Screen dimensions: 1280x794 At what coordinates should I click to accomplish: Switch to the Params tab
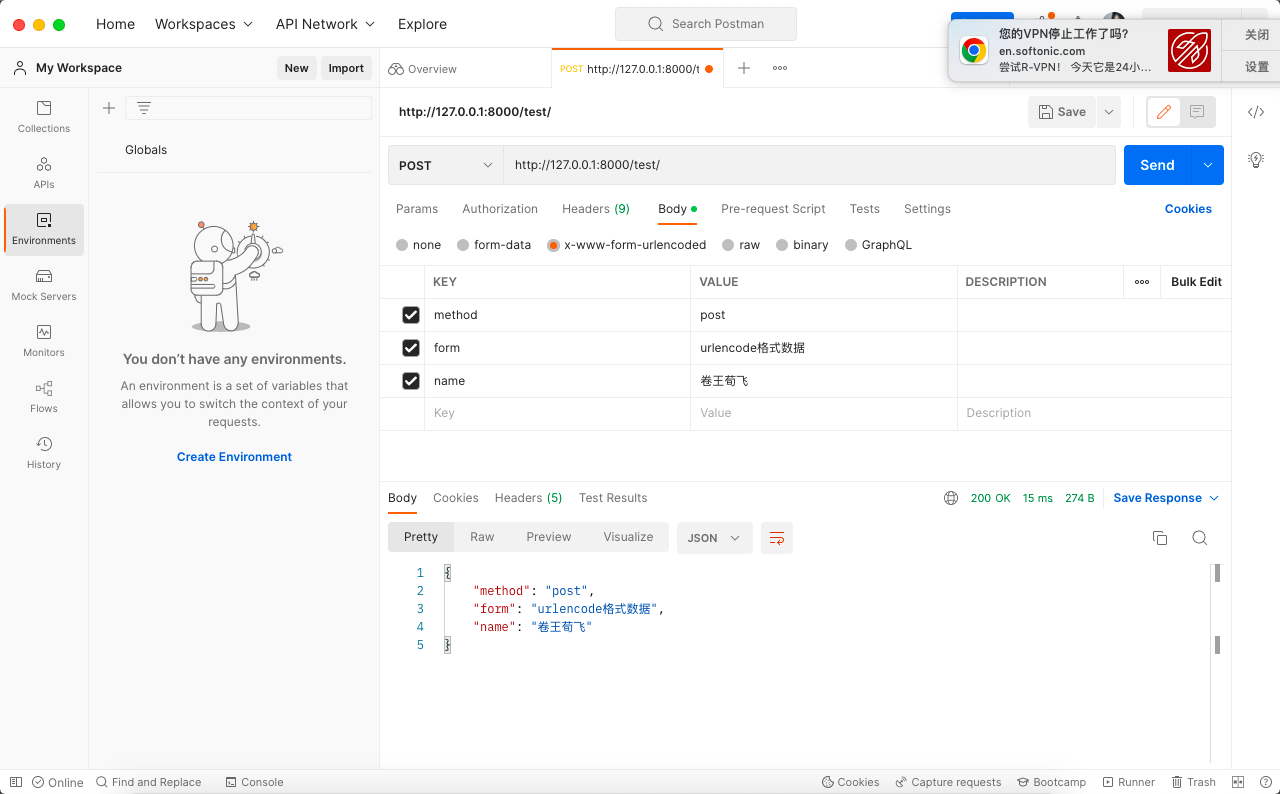(x=417, y=209)
